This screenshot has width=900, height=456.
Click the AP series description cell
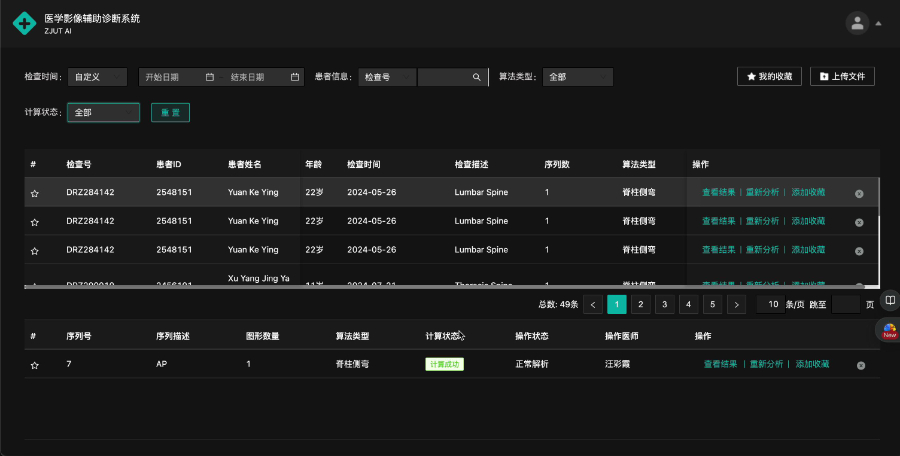(161, 364)
